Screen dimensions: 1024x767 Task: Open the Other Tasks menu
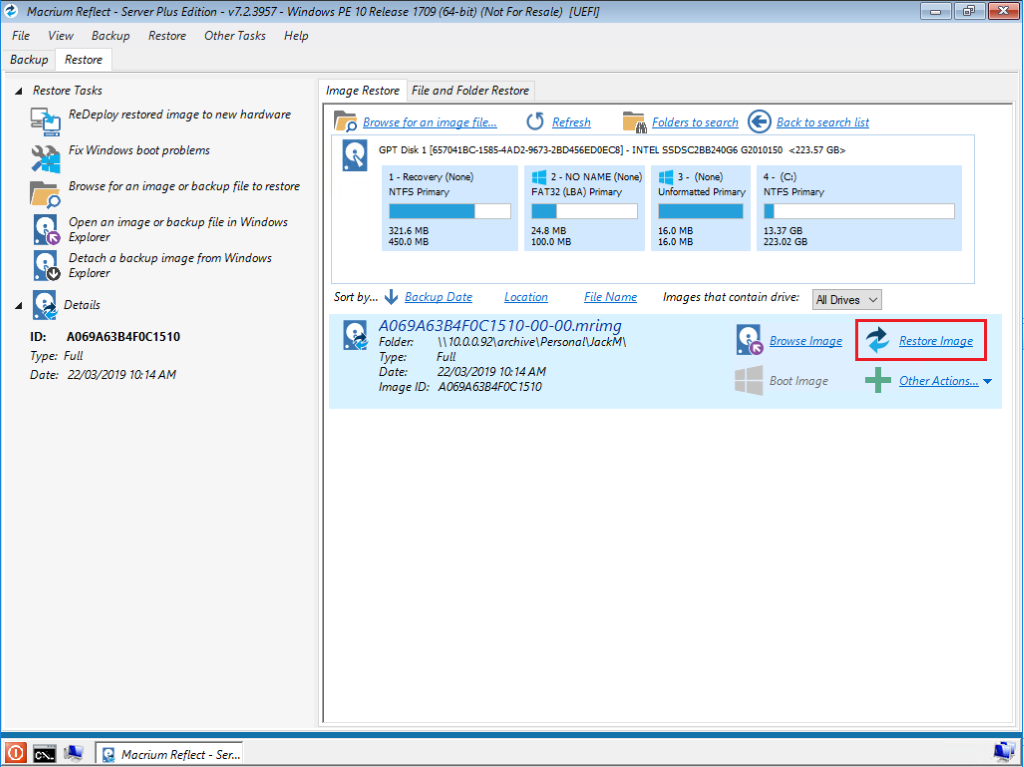235,36
